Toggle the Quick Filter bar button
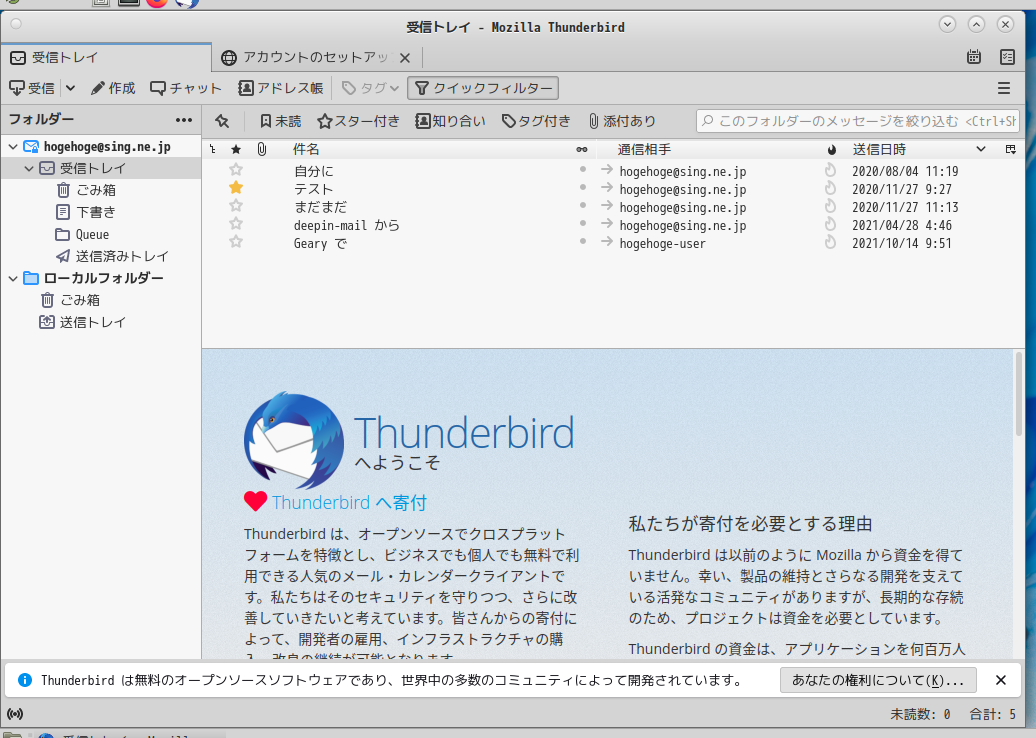This screenshot has width=1036, height=738. point(483,88)
